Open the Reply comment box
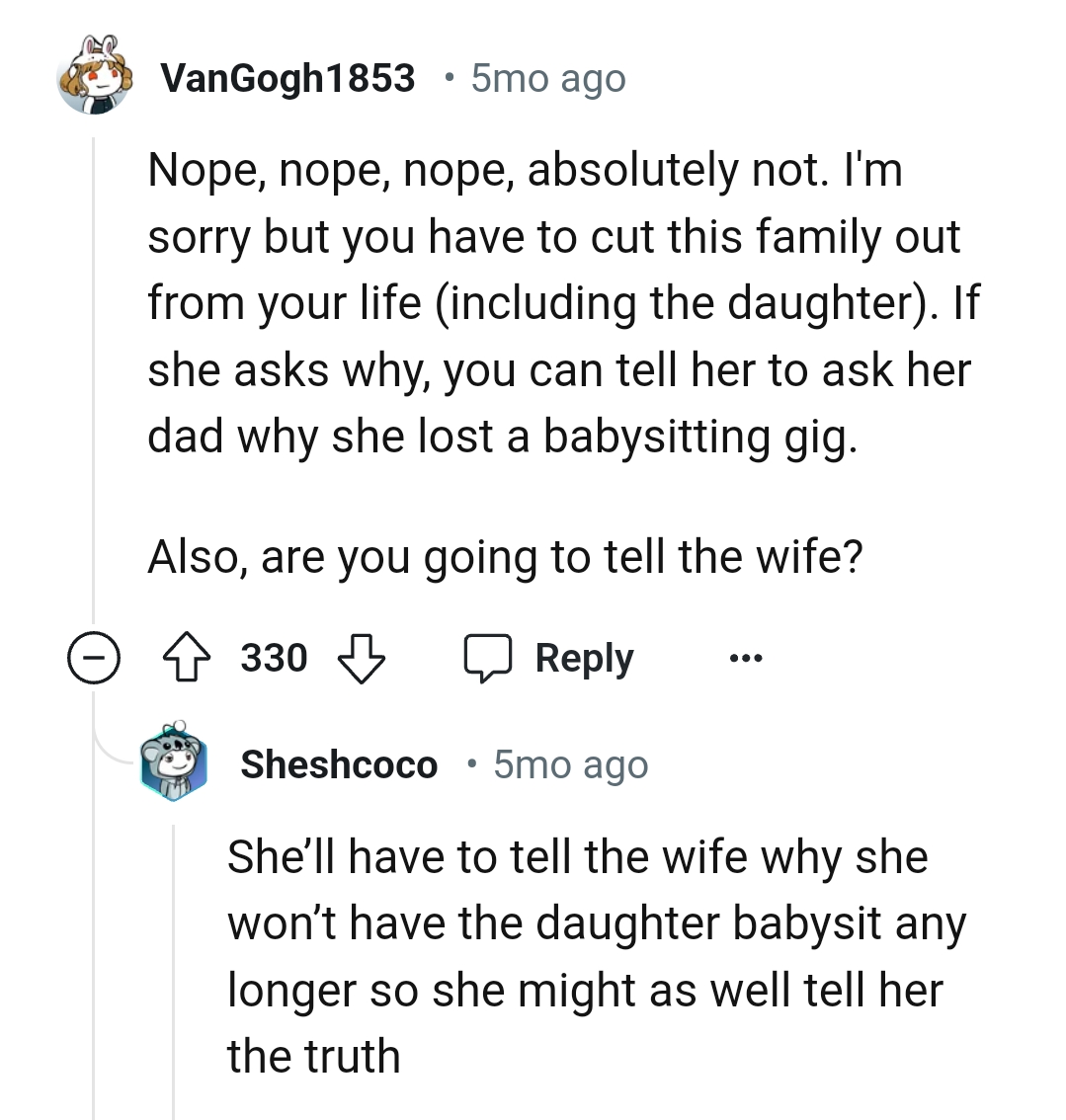 pos(548,657)
